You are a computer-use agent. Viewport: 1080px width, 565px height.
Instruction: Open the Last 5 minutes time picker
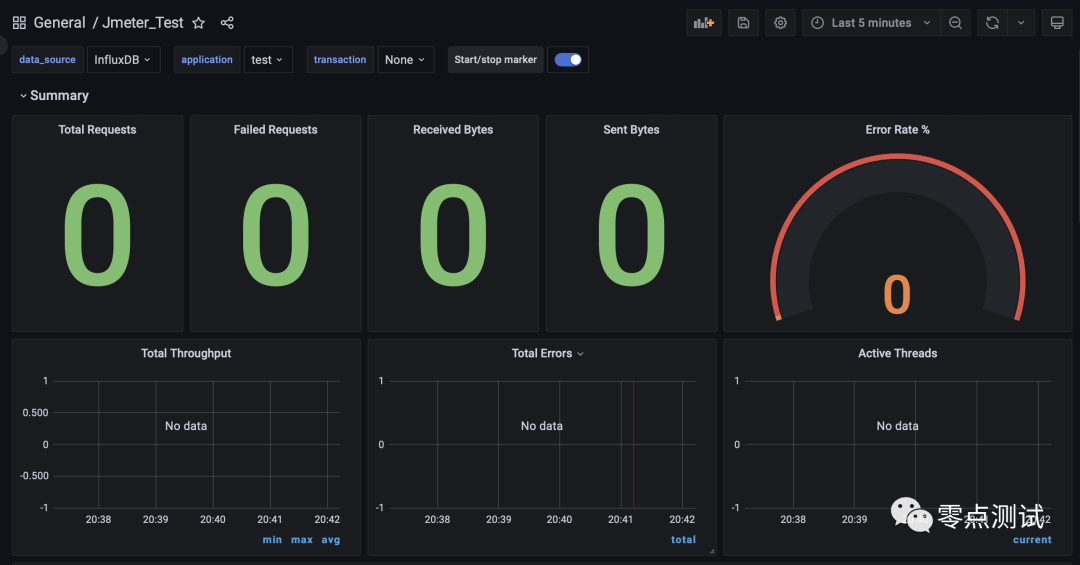pyautogui.click(x=871, y=23)
